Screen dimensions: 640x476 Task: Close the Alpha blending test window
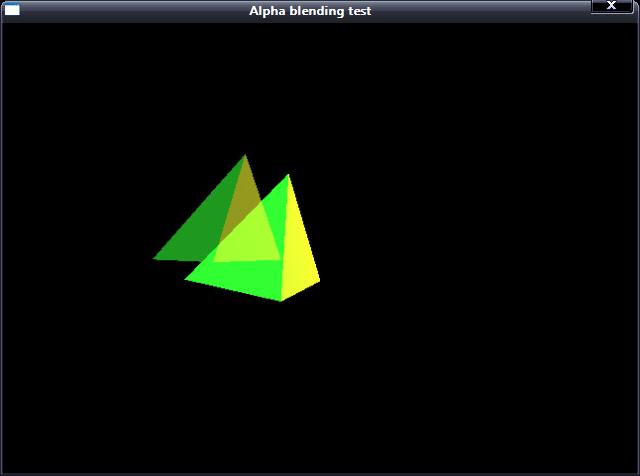[x=611, y=7]
